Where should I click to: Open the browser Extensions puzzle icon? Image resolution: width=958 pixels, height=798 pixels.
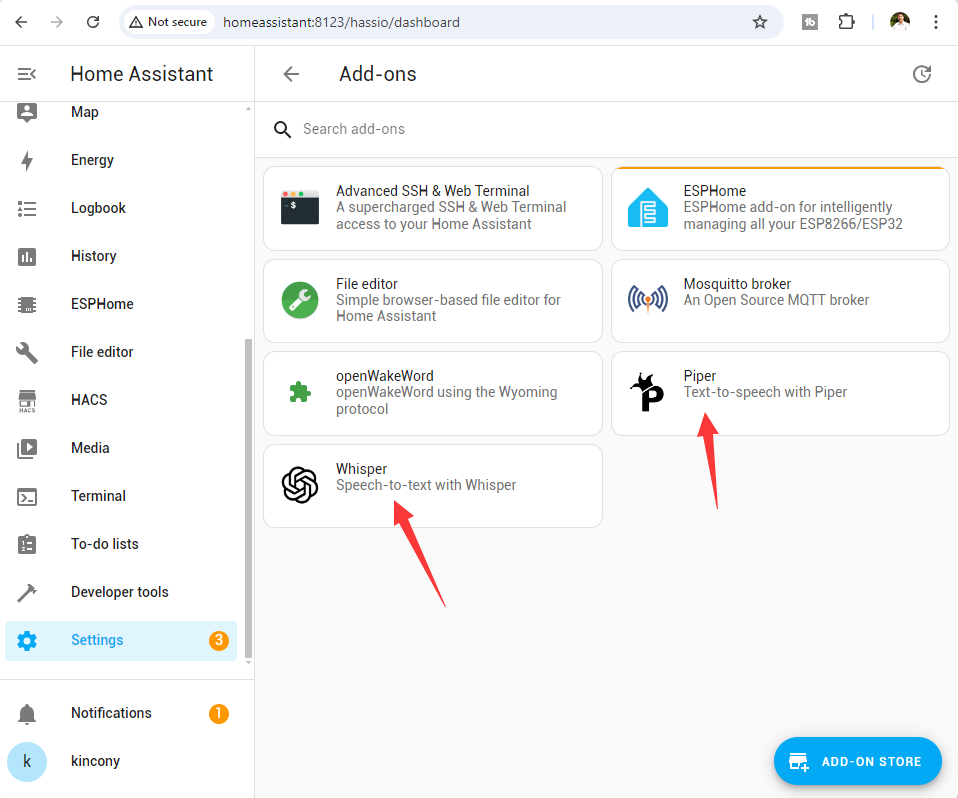(846, 22)
